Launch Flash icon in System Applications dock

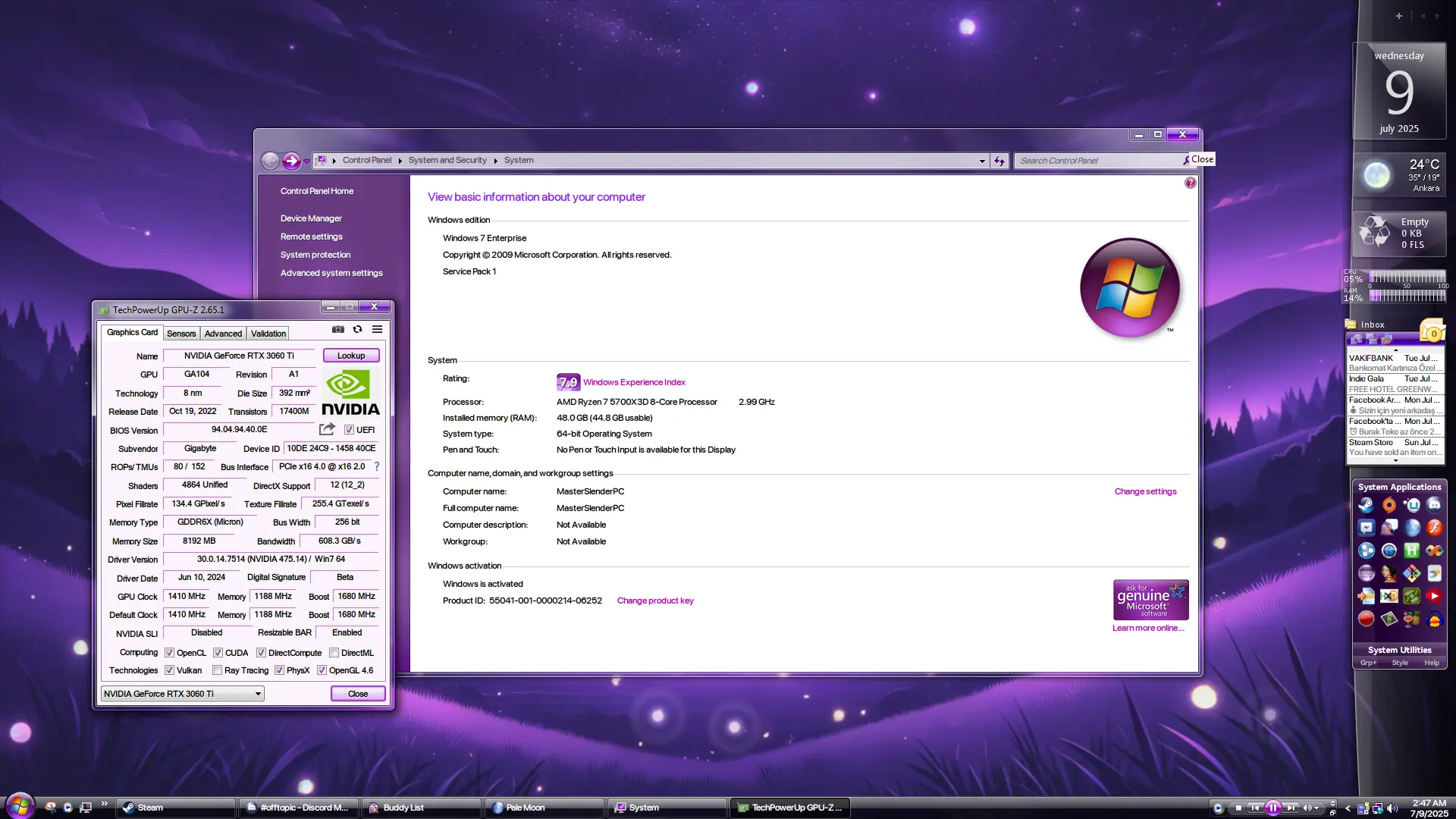pyautogui.click(x=1434, y=528)
